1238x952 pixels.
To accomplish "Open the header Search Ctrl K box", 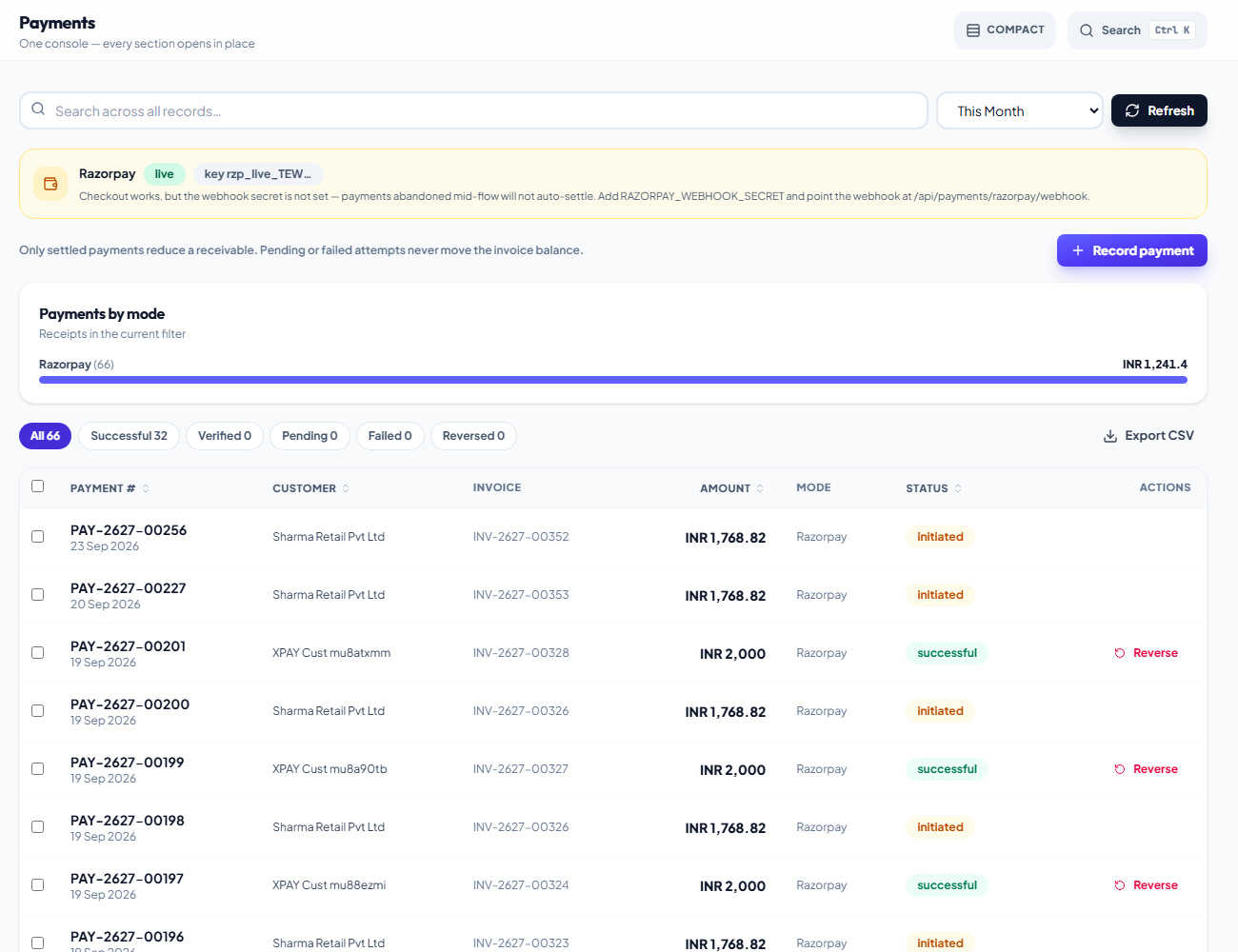I will pos(1137,30).
